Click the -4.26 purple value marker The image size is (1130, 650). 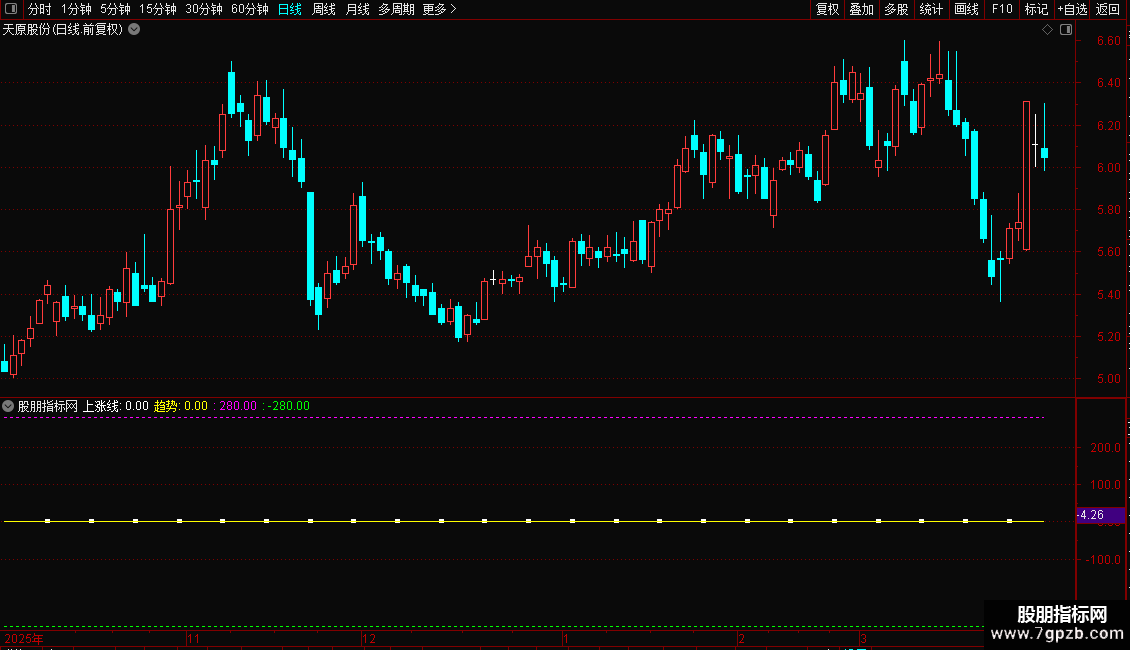click(x=1100, y=515)
